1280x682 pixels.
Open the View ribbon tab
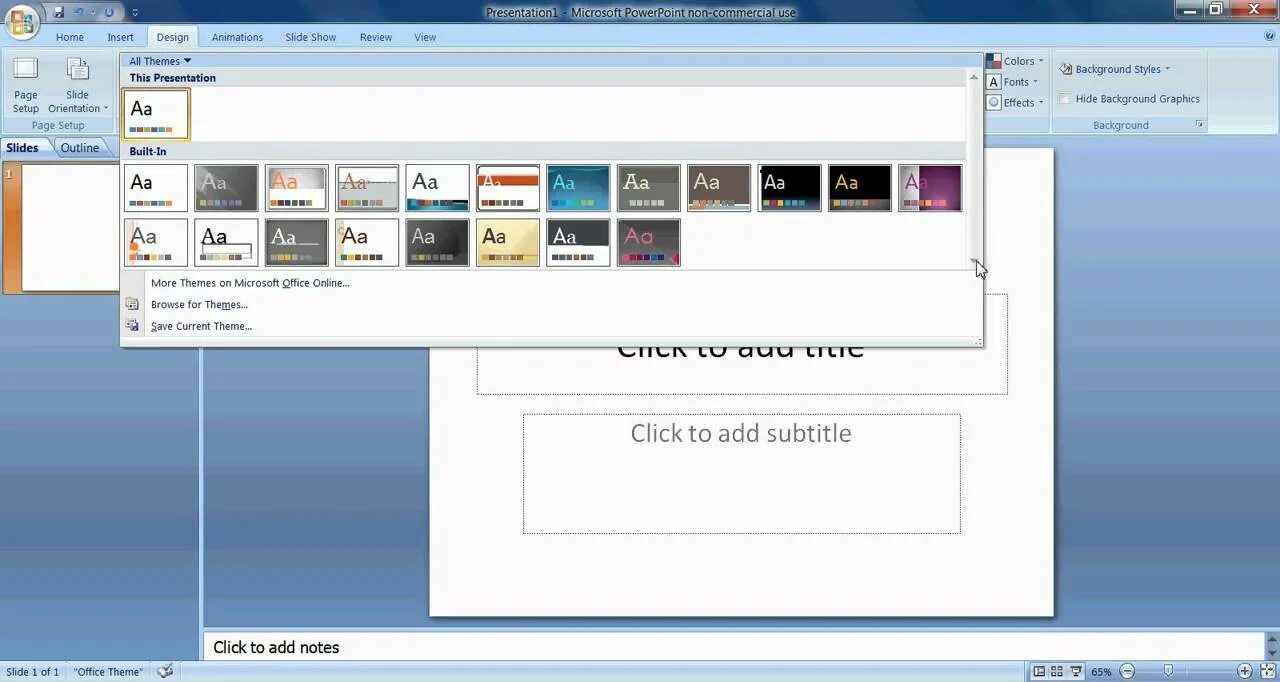425,37
